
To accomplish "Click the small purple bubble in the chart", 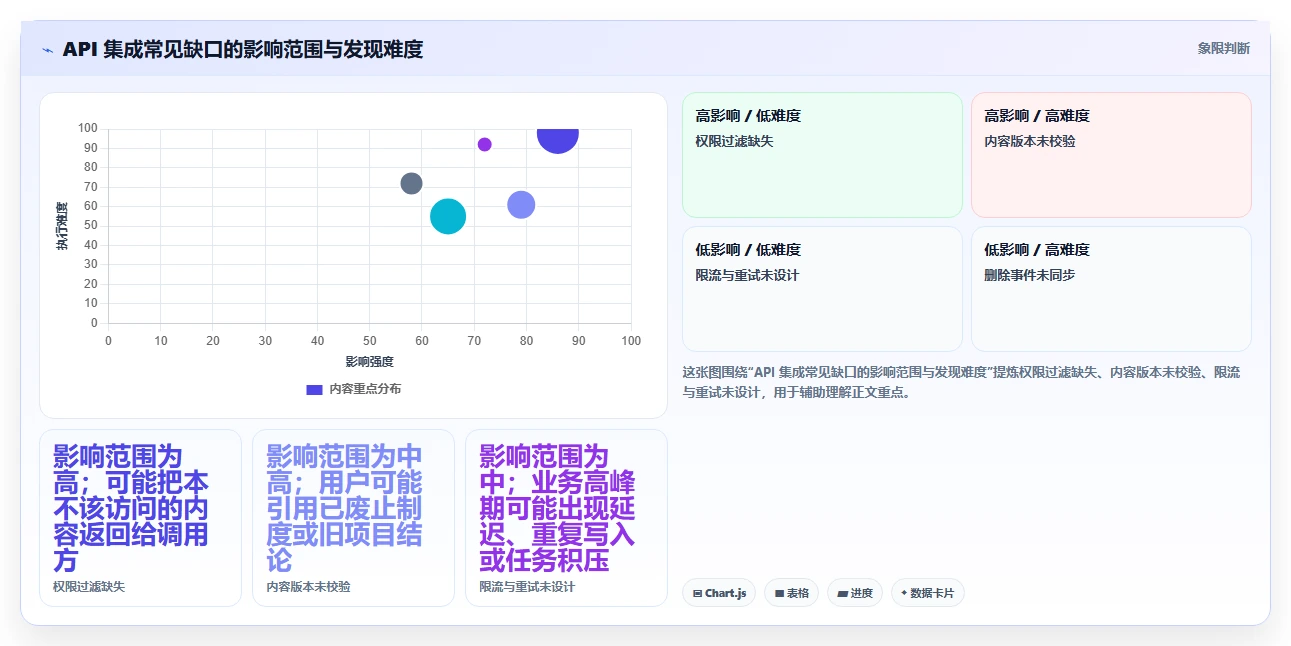I will click(x=484, y=144).
